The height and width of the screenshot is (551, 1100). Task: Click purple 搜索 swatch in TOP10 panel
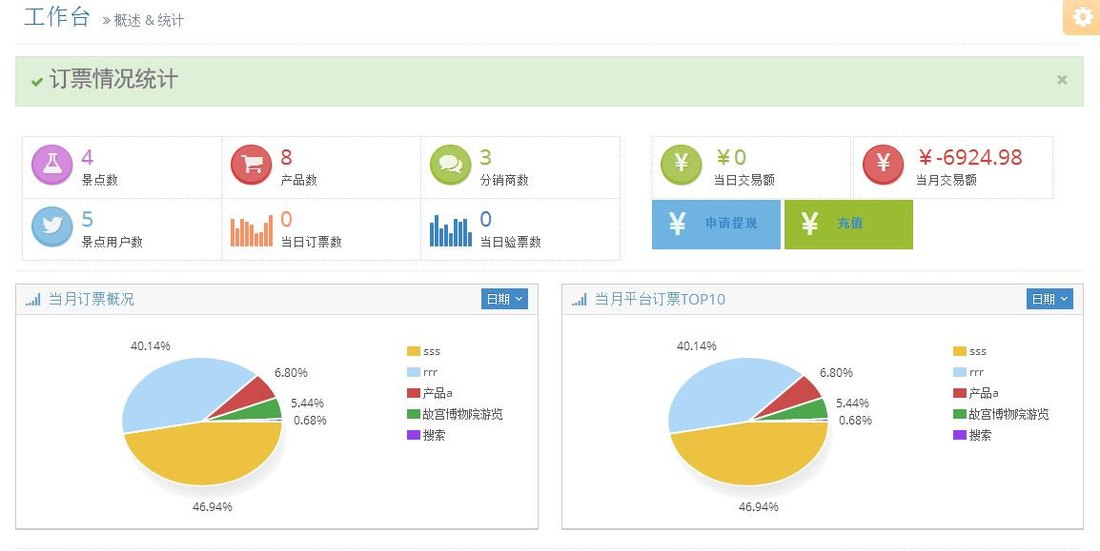point(960,435)
